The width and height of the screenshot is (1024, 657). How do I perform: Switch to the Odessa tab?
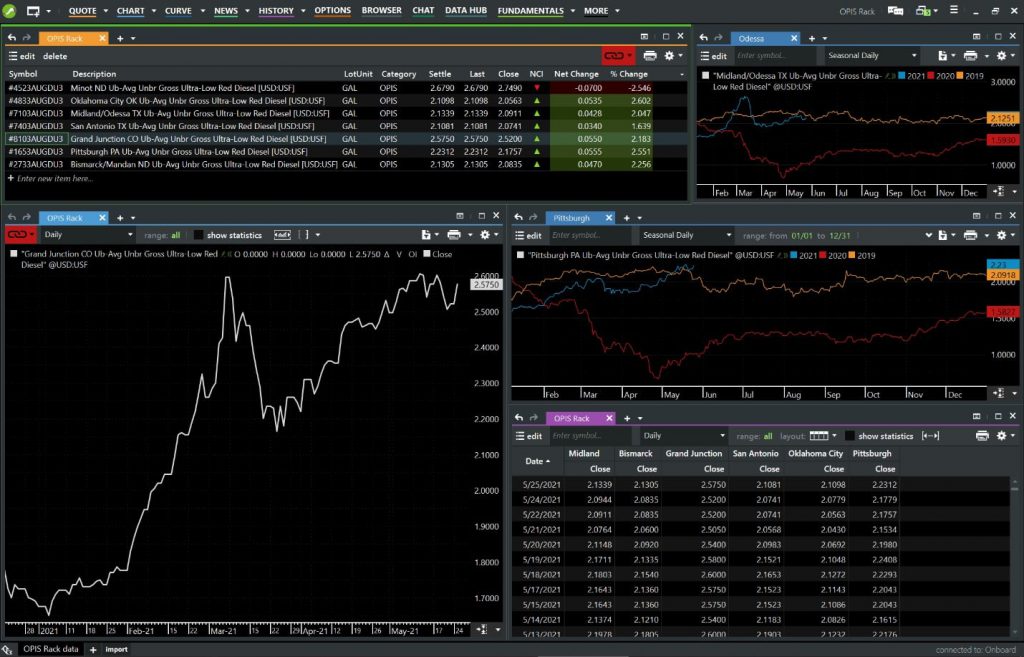(x=752, y=38)
